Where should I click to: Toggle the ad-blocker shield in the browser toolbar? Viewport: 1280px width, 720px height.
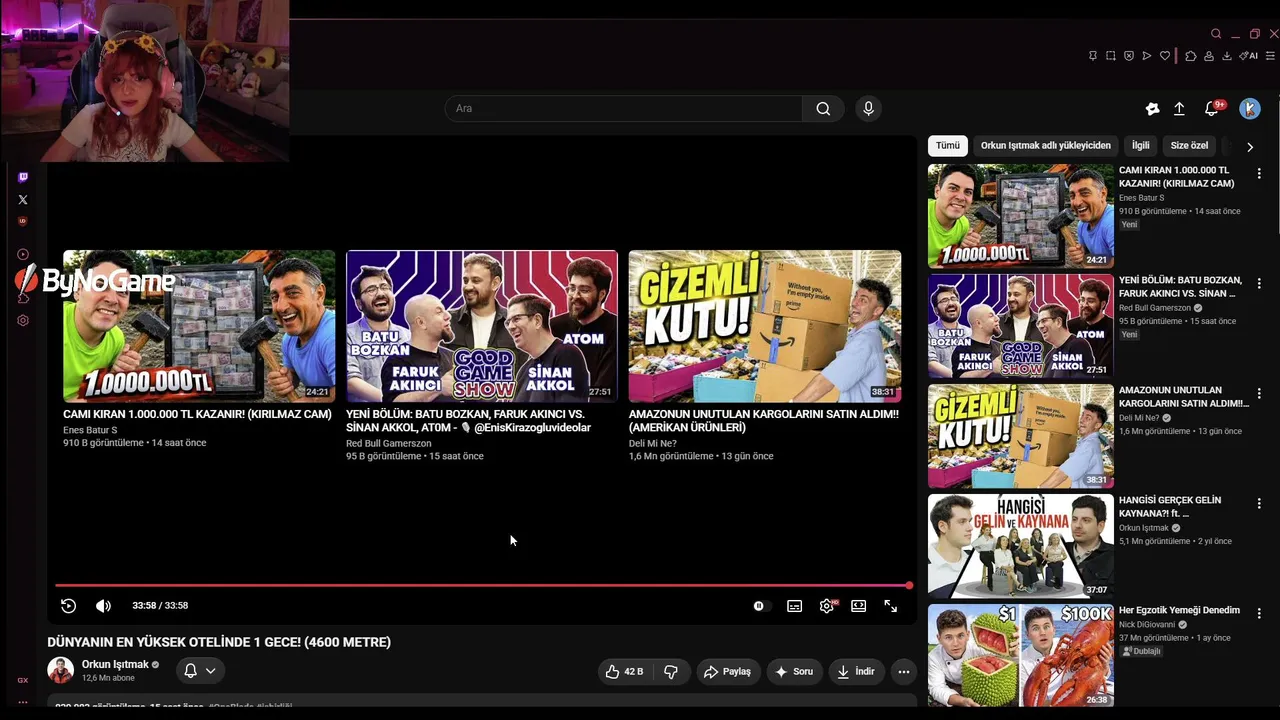click(1129, 56)
